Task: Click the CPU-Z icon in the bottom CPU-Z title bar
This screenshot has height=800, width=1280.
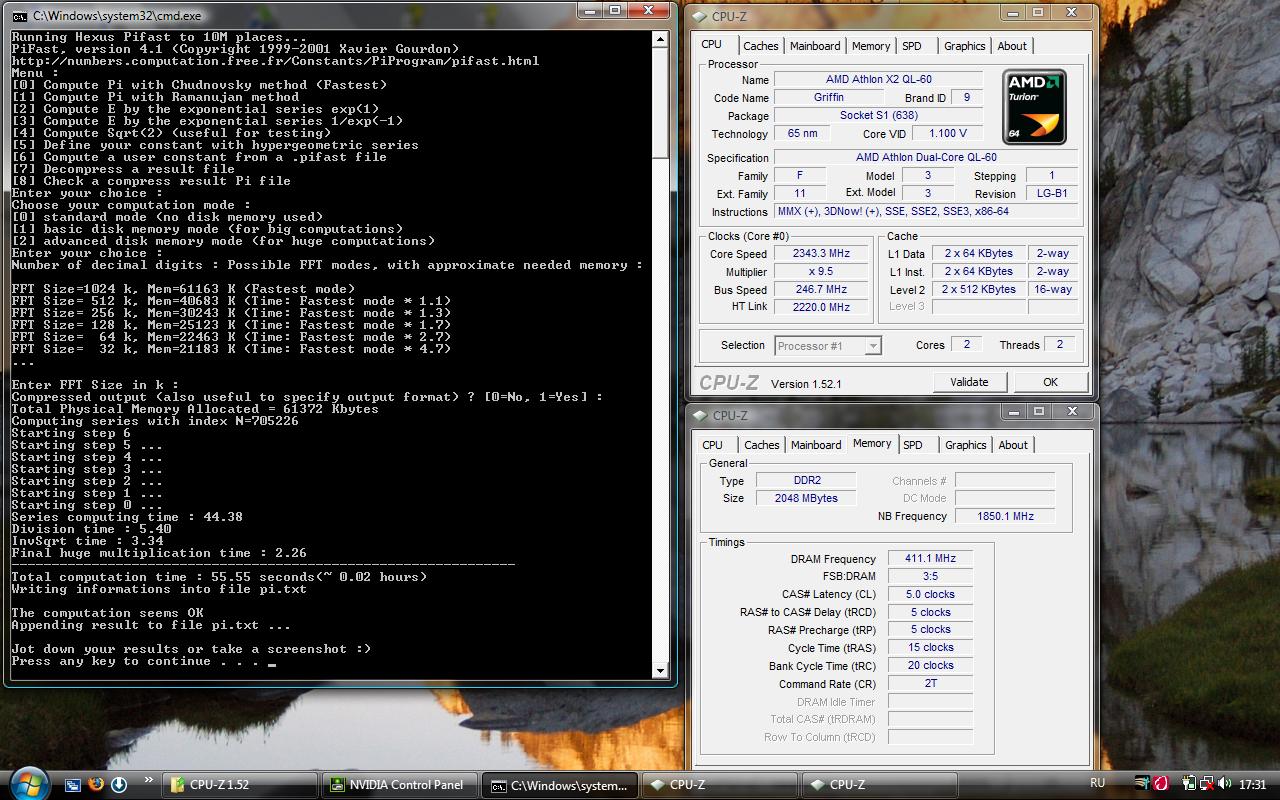Action: [699, 415]
